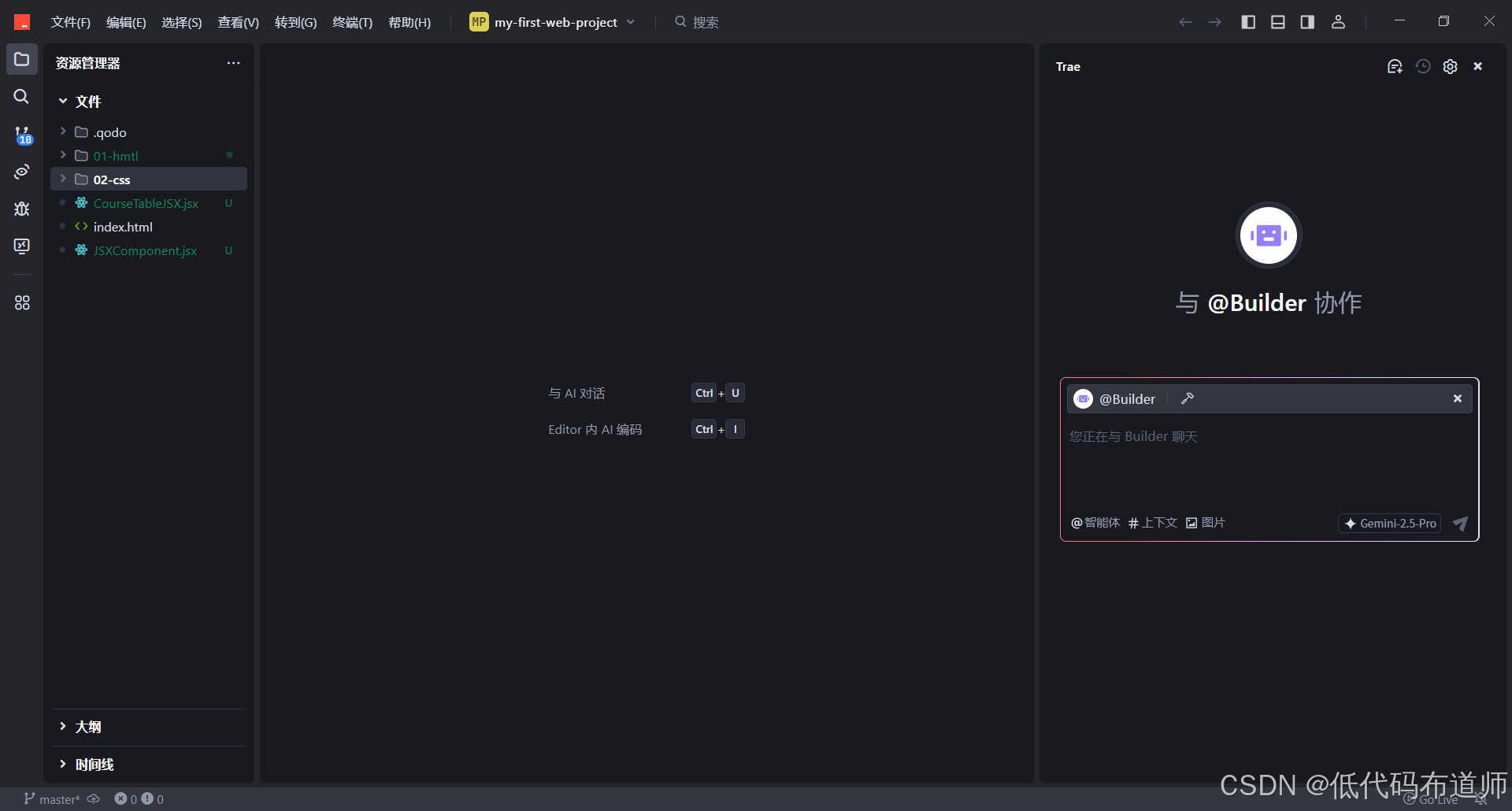Click the 搜索 search box in title bar
The image size is (1512, 811).
[697, 22]
